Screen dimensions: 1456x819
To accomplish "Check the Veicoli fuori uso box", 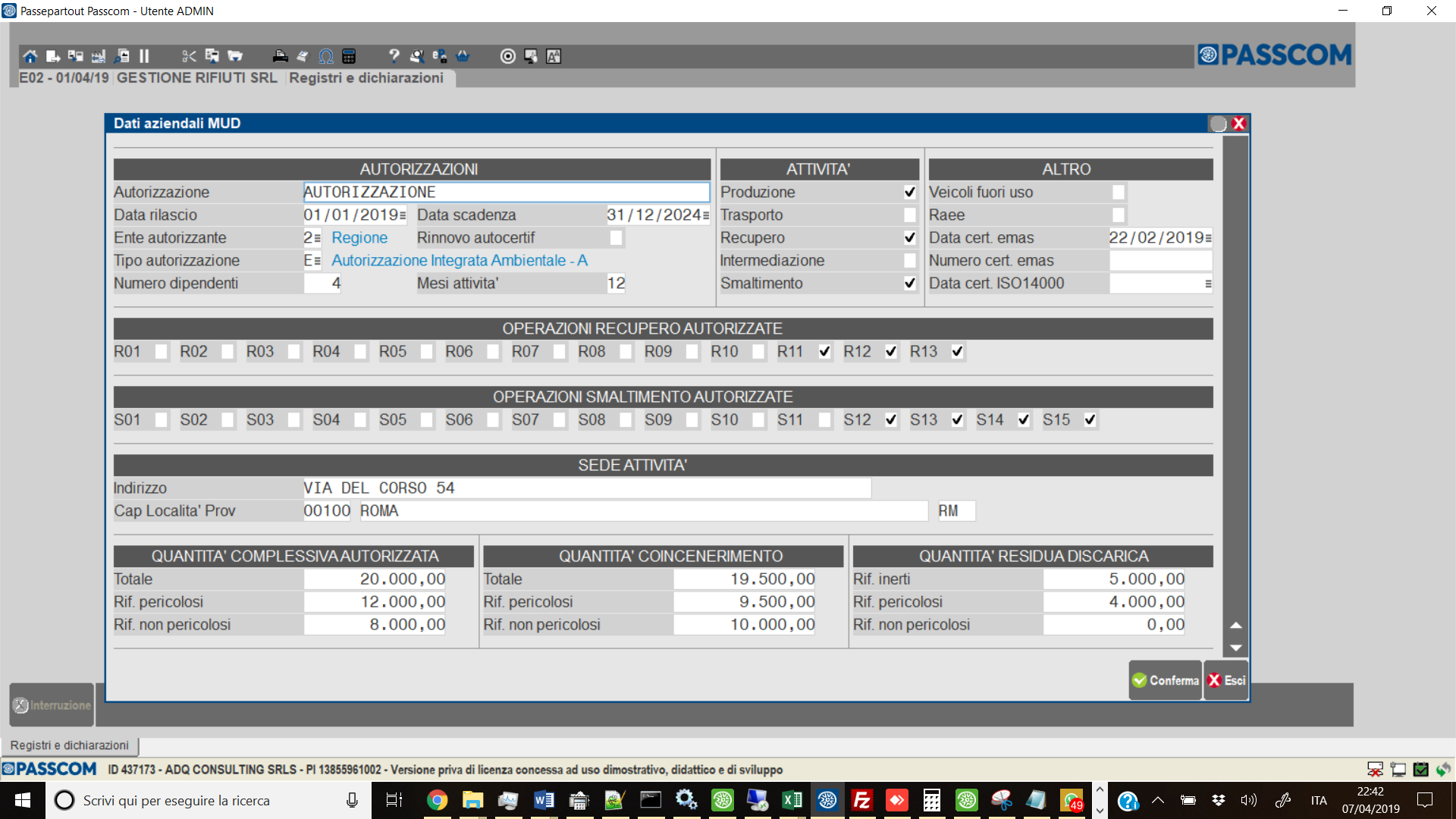I will click(1118, 193).
